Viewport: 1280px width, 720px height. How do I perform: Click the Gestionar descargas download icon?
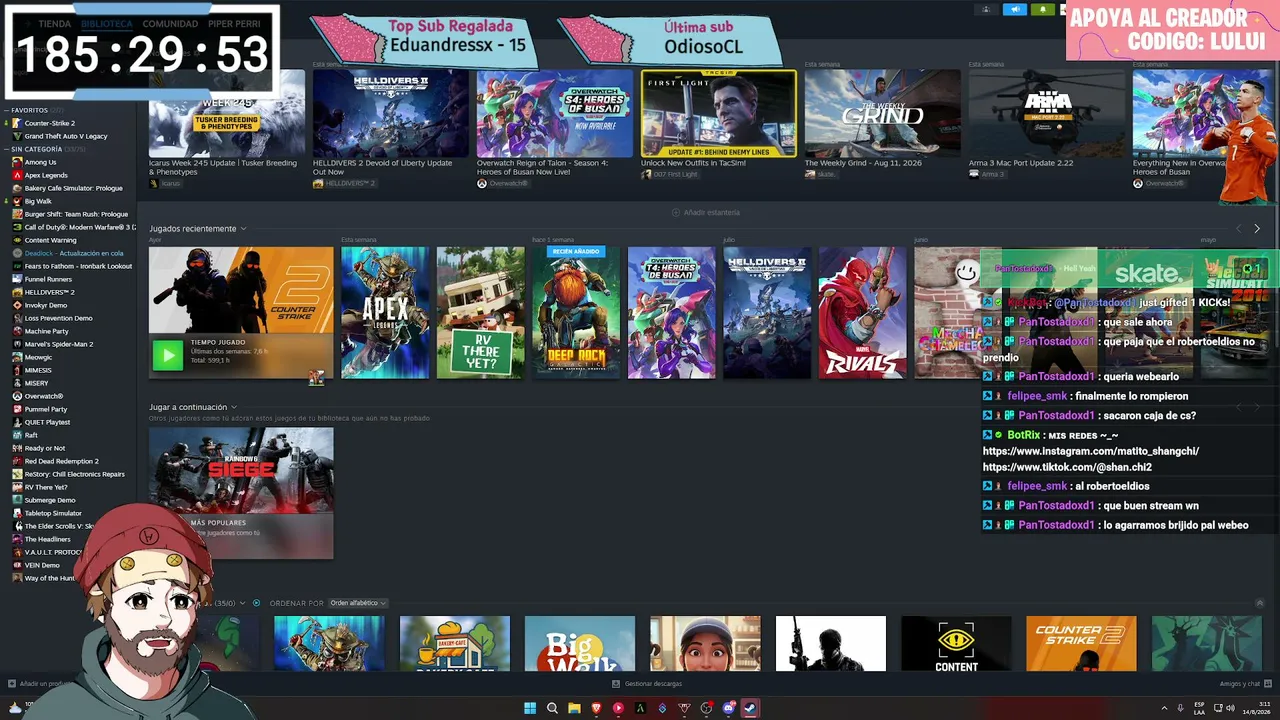tap(615, 684)
